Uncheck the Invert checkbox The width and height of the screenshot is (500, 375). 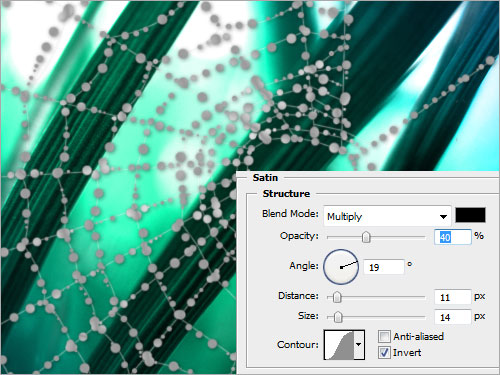[384, 352]
